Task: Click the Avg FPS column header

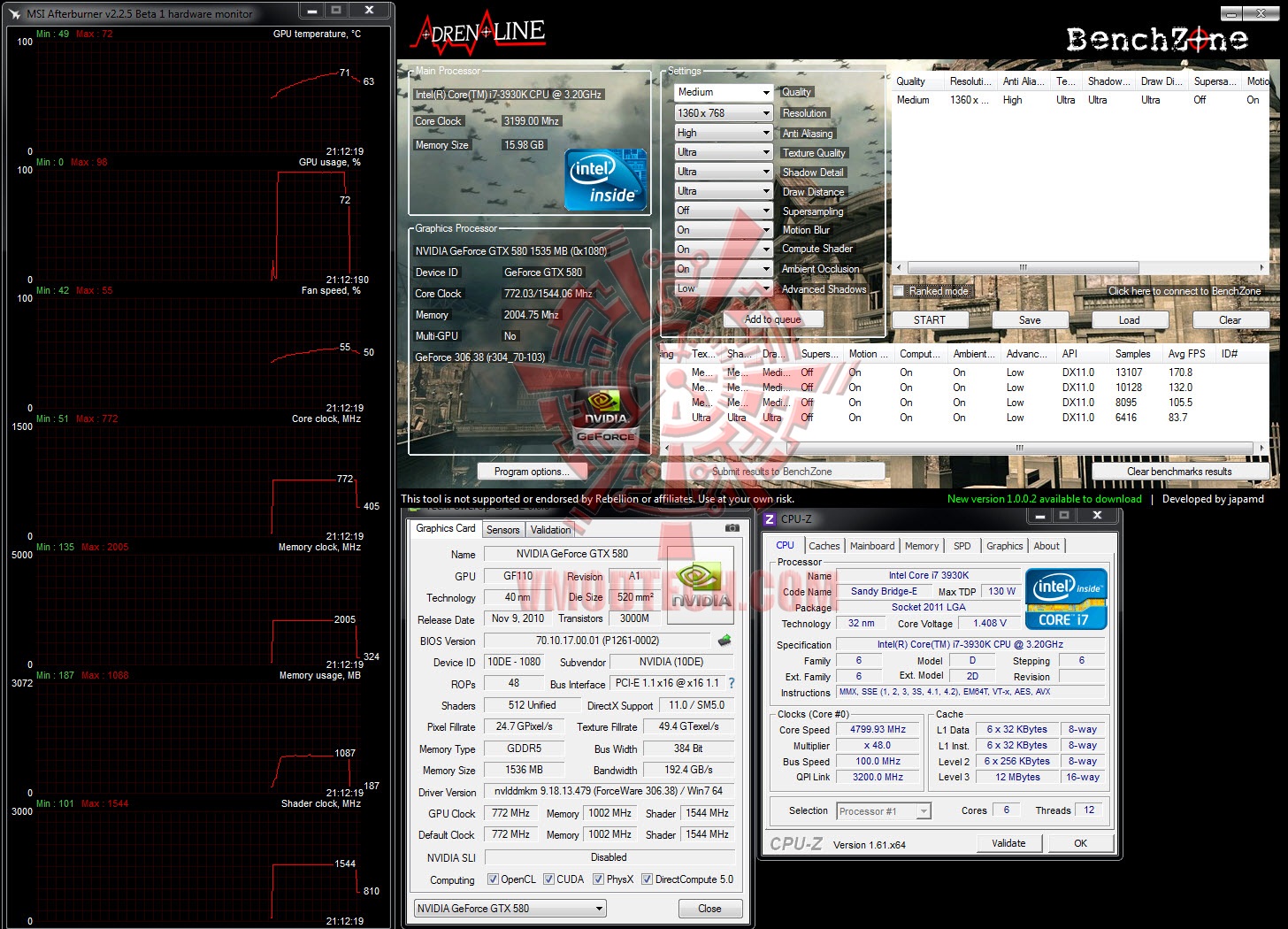Action: tap(1187, 354)
